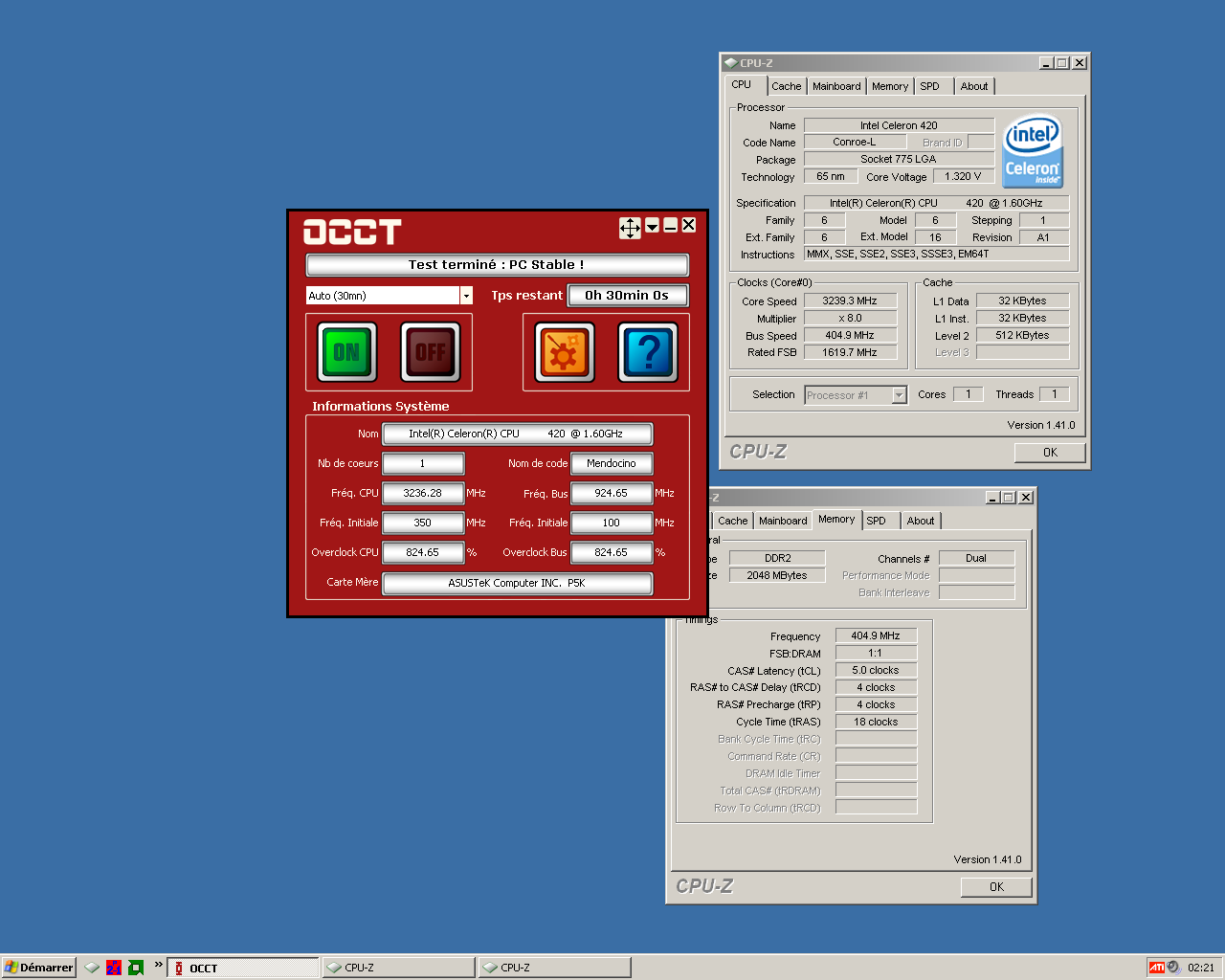Open OCCT settings via the orange gear icon
This screenshot has height=980, width=1225.
pos(565,352)
